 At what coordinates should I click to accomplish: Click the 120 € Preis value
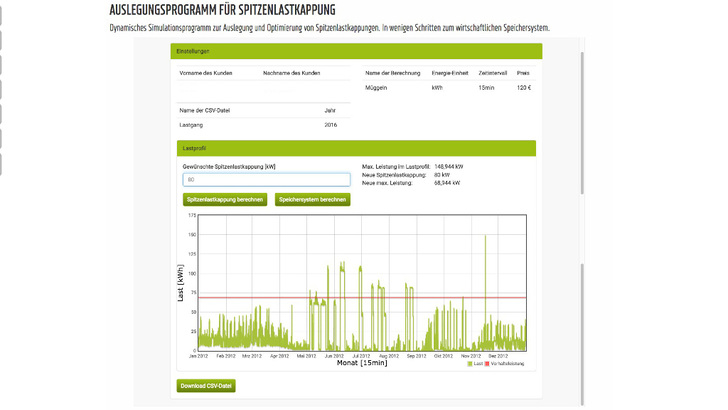pos(523,88)
